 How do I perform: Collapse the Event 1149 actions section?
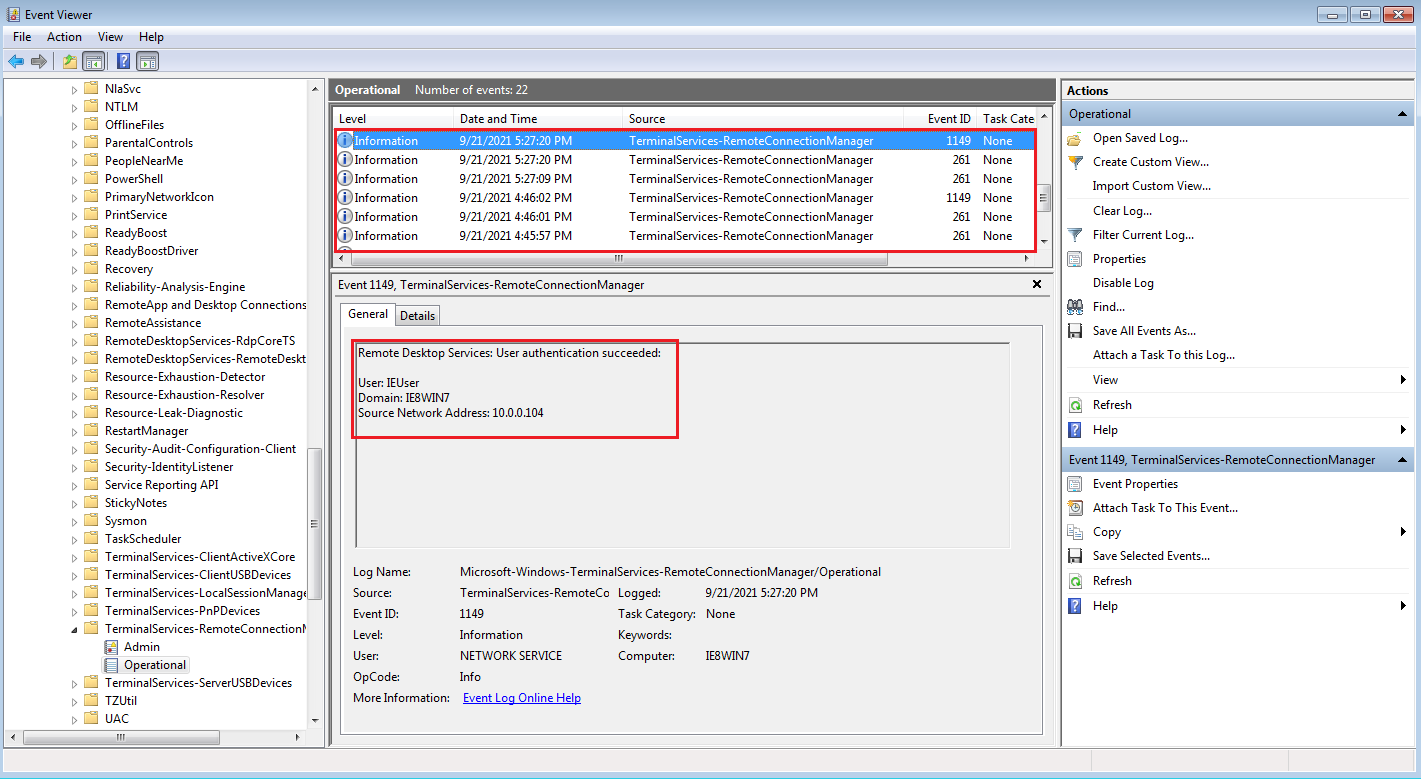1403,460
